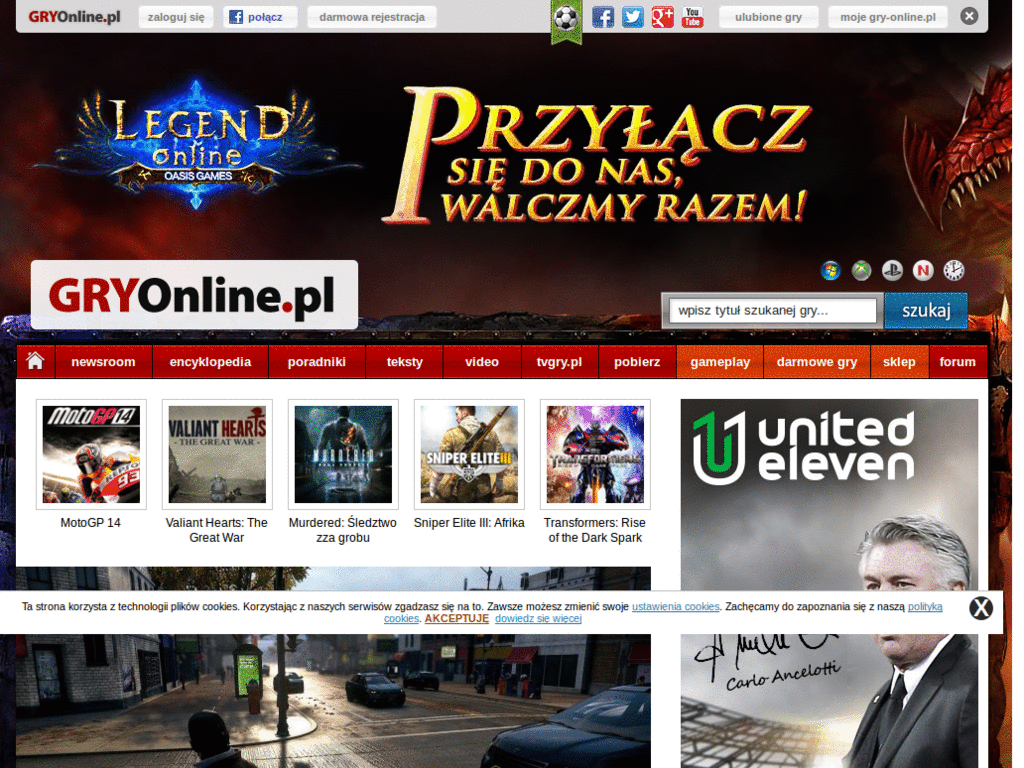This screenshot has width=1024, height=768.
Task: Click 'darmowa rejestracja' button
Action: click(x=372, y=17)
